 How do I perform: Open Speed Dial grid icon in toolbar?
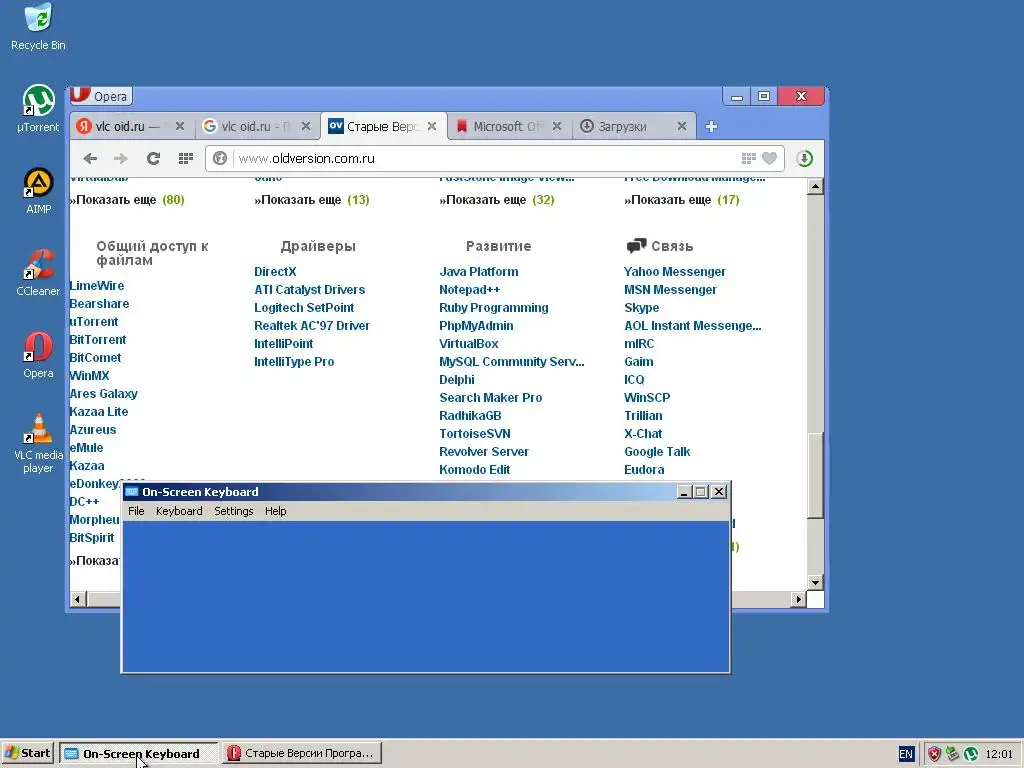coord(185,159)
